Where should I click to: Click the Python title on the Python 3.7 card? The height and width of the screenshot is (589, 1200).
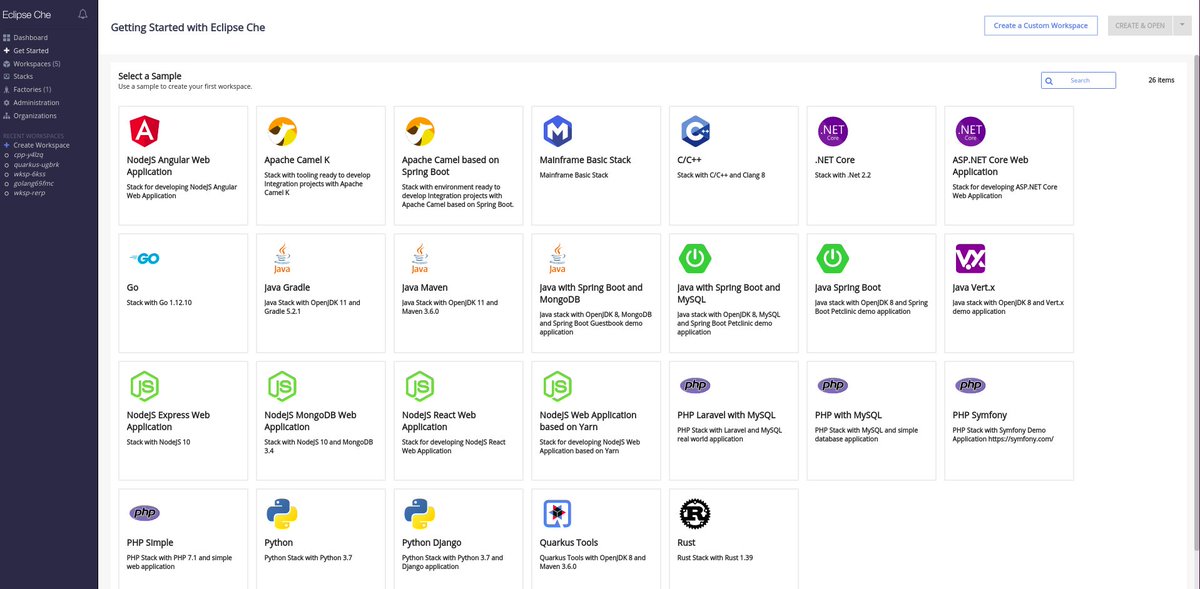279,543
